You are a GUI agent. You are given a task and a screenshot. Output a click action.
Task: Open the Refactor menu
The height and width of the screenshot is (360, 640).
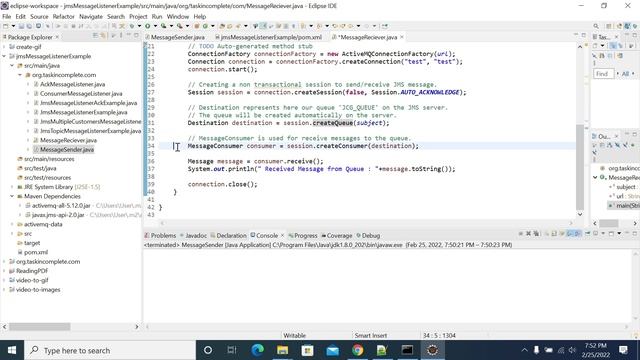pyautogui.click(x=64, y=17)
